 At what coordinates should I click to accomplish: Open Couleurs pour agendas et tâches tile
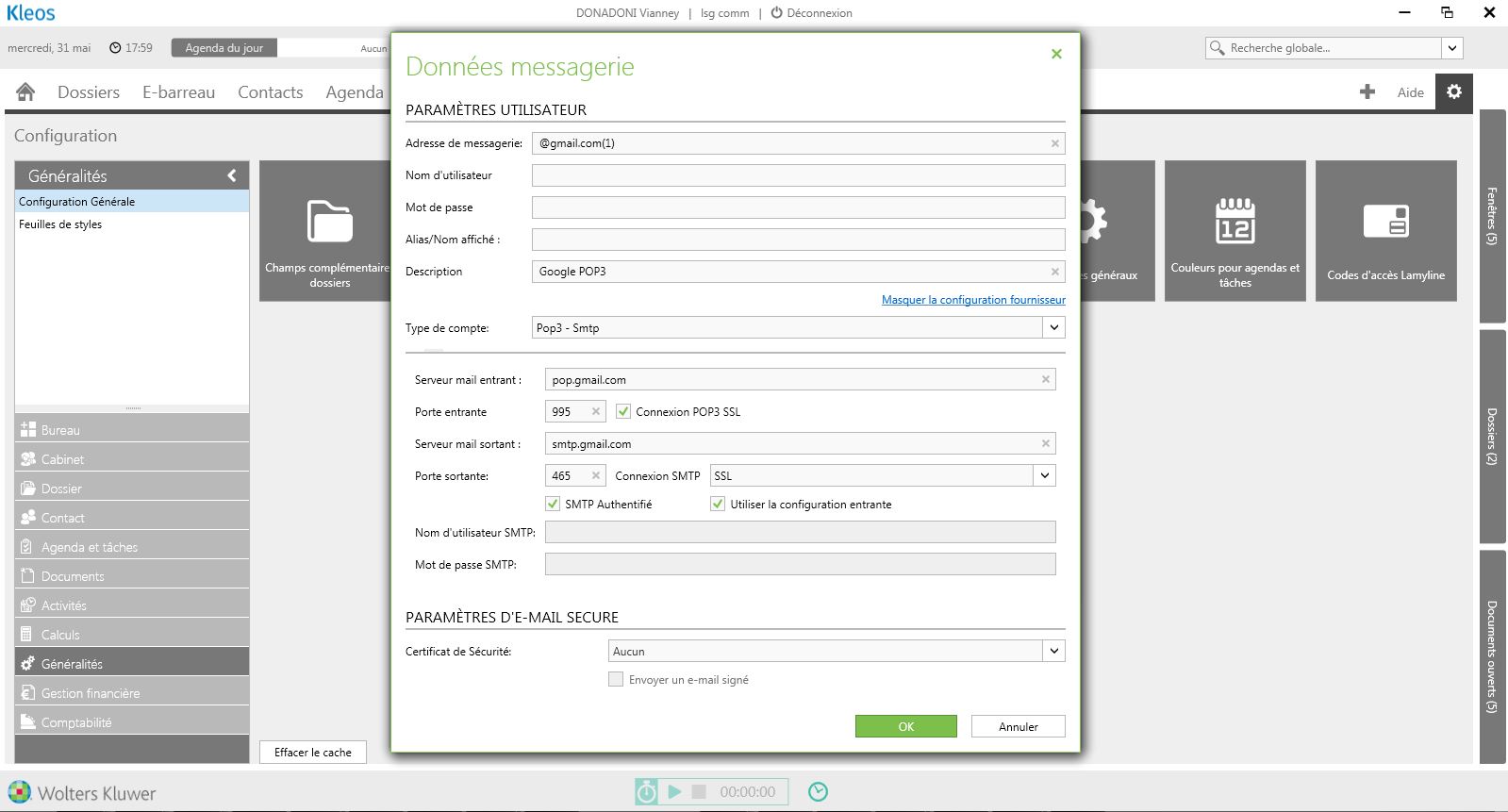[x=1235, y=231]
